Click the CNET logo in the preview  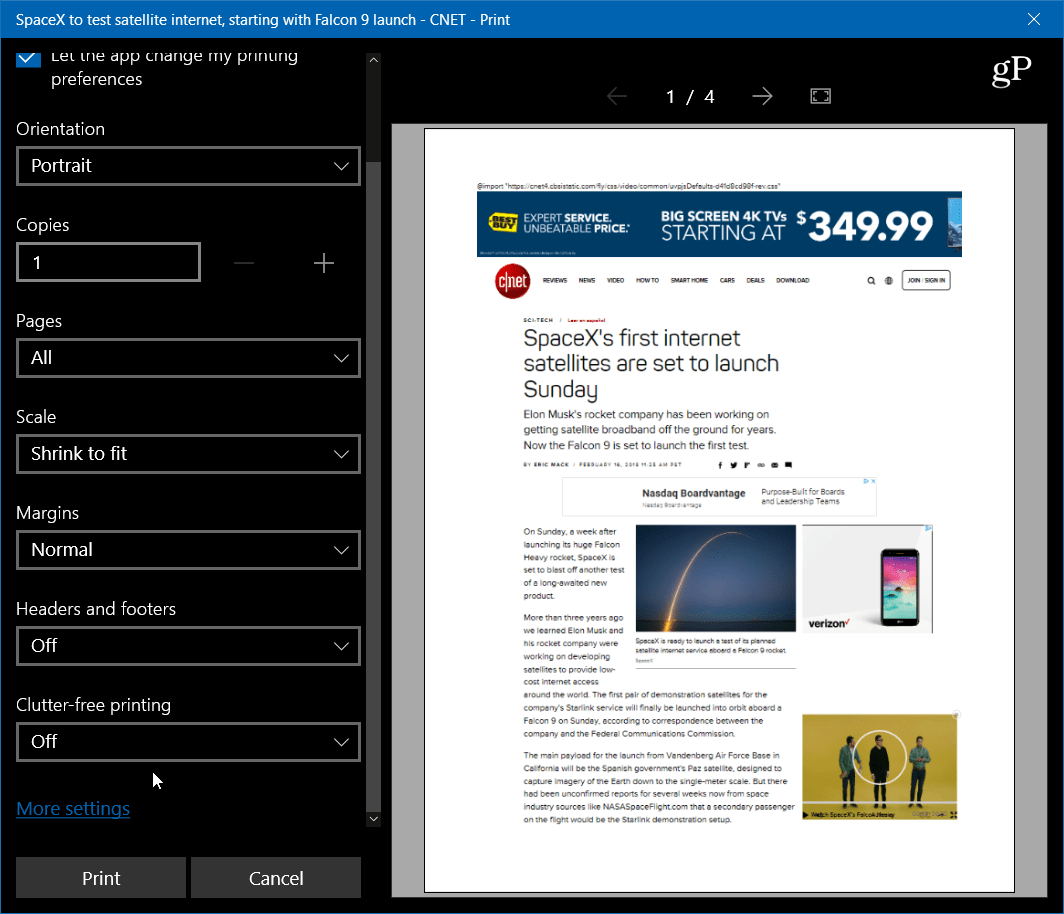[512, 280]
